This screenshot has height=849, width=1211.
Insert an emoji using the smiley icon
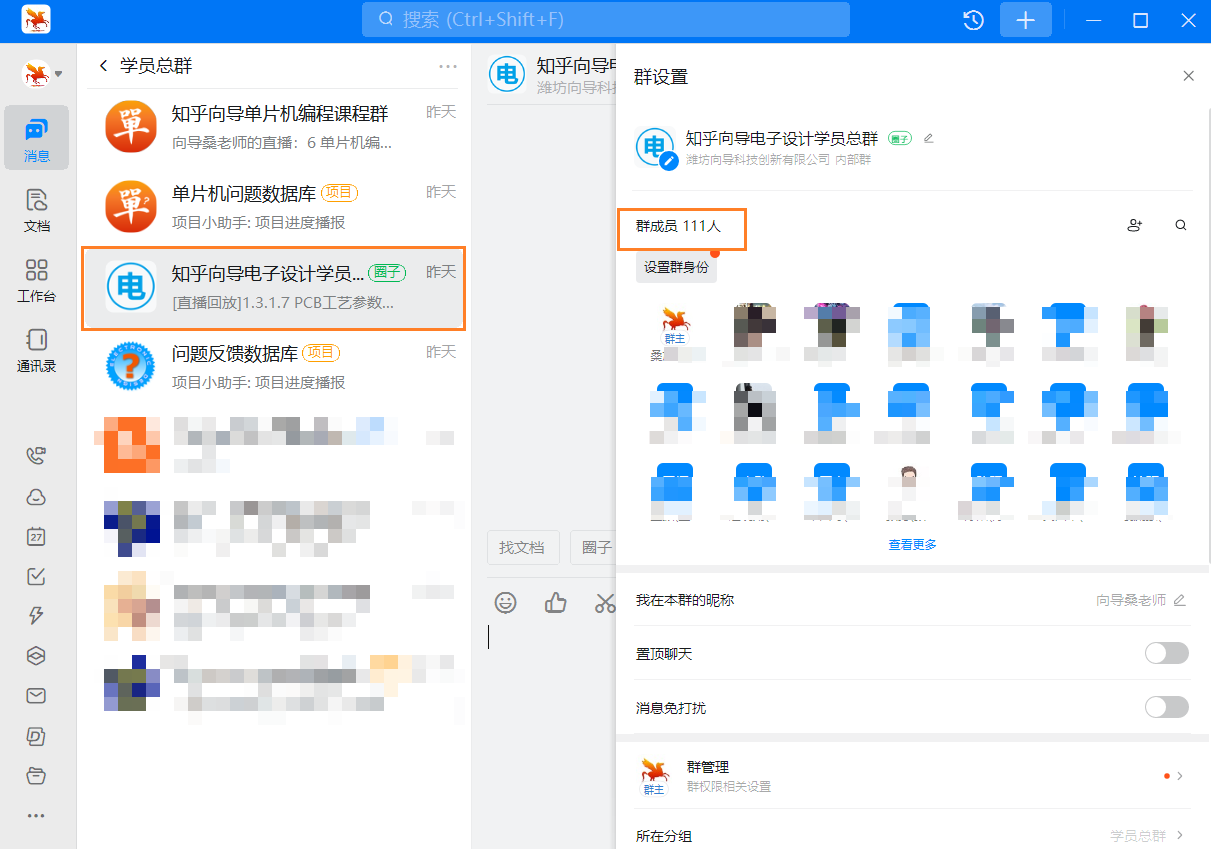click(x=505, y=603)
